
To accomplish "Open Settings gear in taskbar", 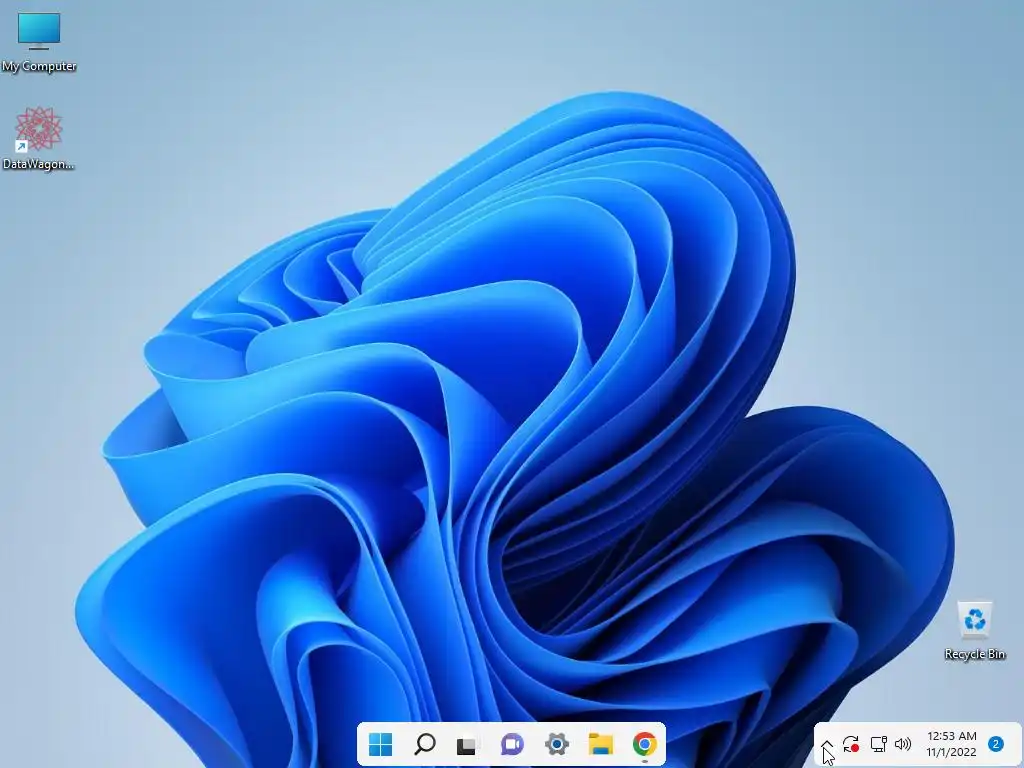I will point(556,744).
